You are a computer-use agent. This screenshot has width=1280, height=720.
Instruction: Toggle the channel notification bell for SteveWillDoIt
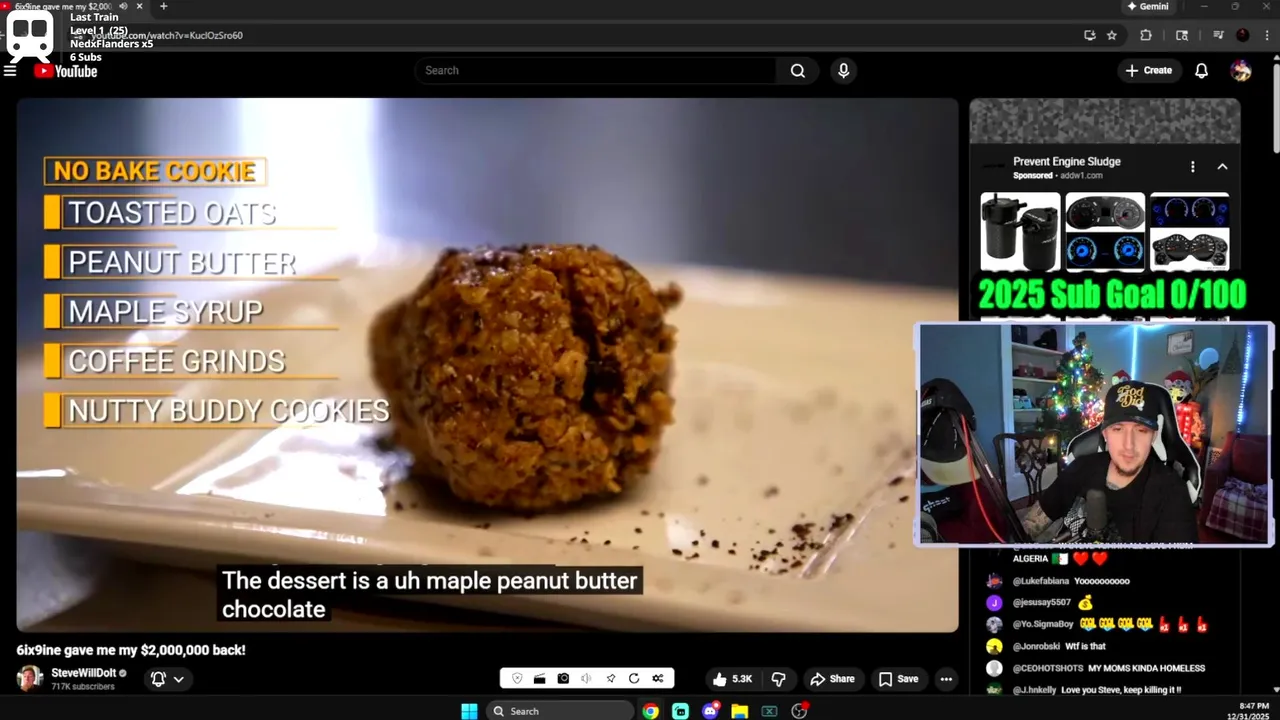[158, 679]
